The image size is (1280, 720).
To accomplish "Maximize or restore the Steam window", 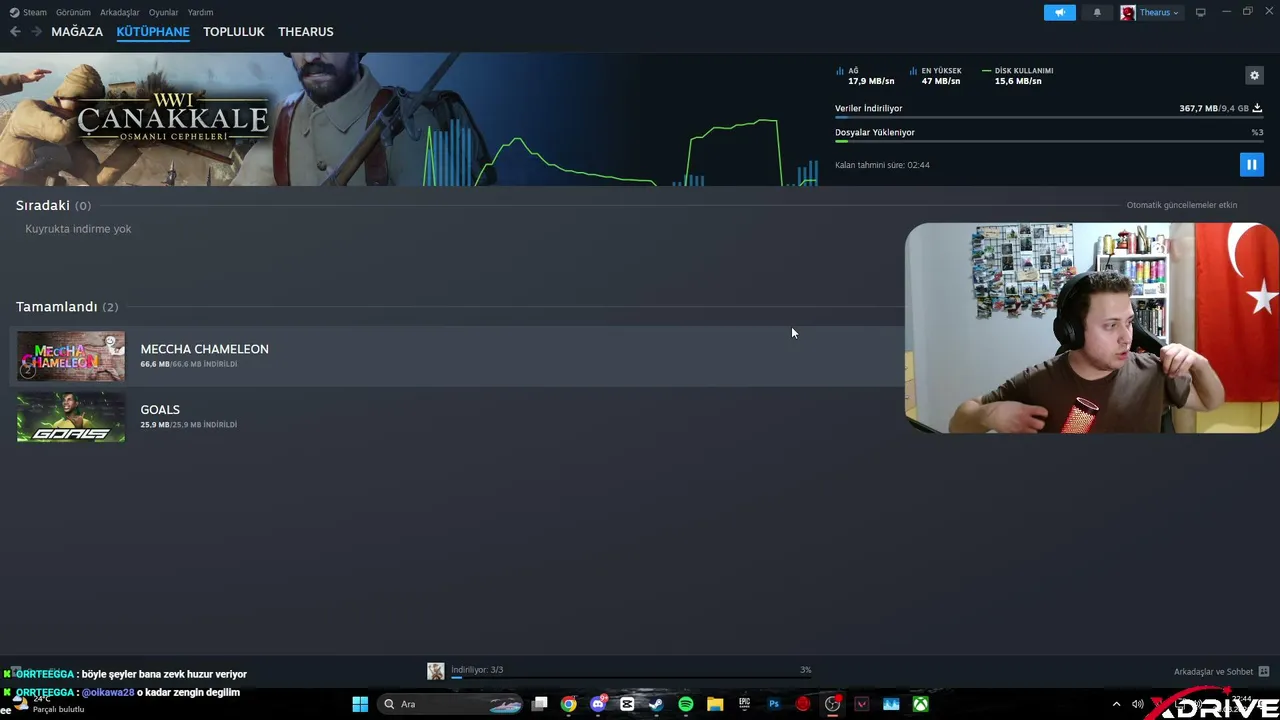I will coord(1247,12).
